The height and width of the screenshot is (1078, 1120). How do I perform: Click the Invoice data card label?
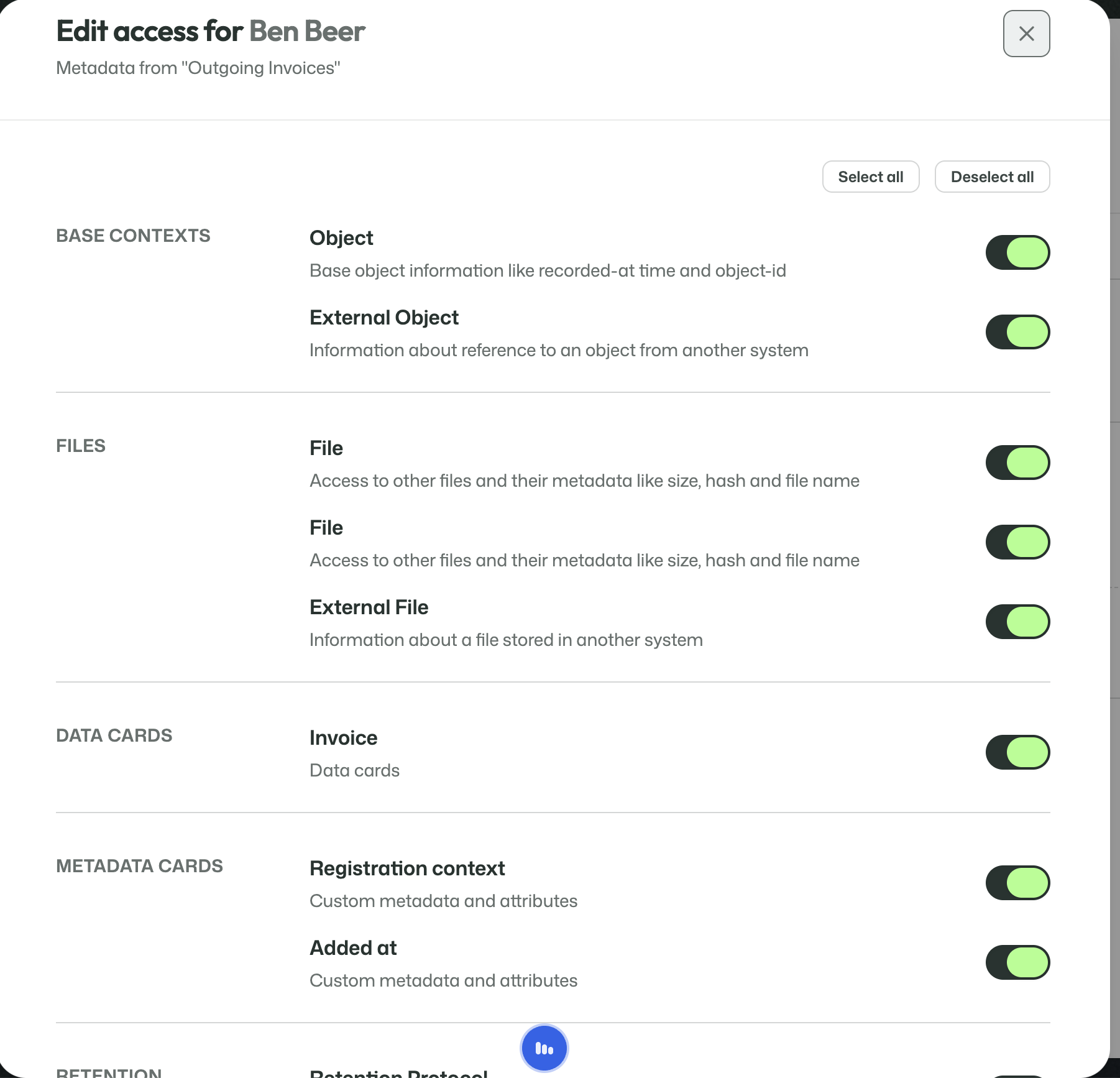[x=344, y=738]
